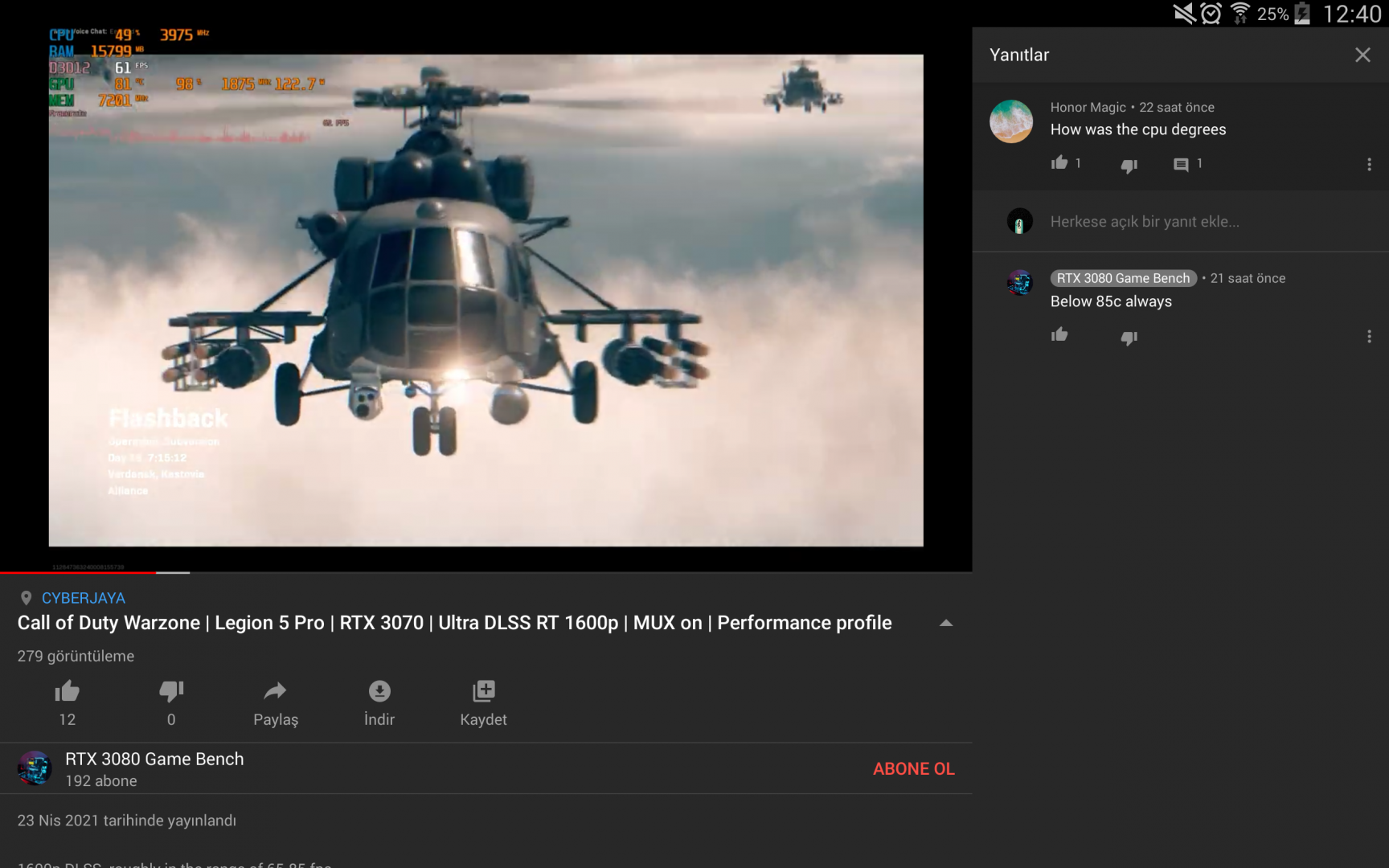This screenshot has width=1389, height=868.
Task: Tap the video player to show controls
Action: (486, 300)
